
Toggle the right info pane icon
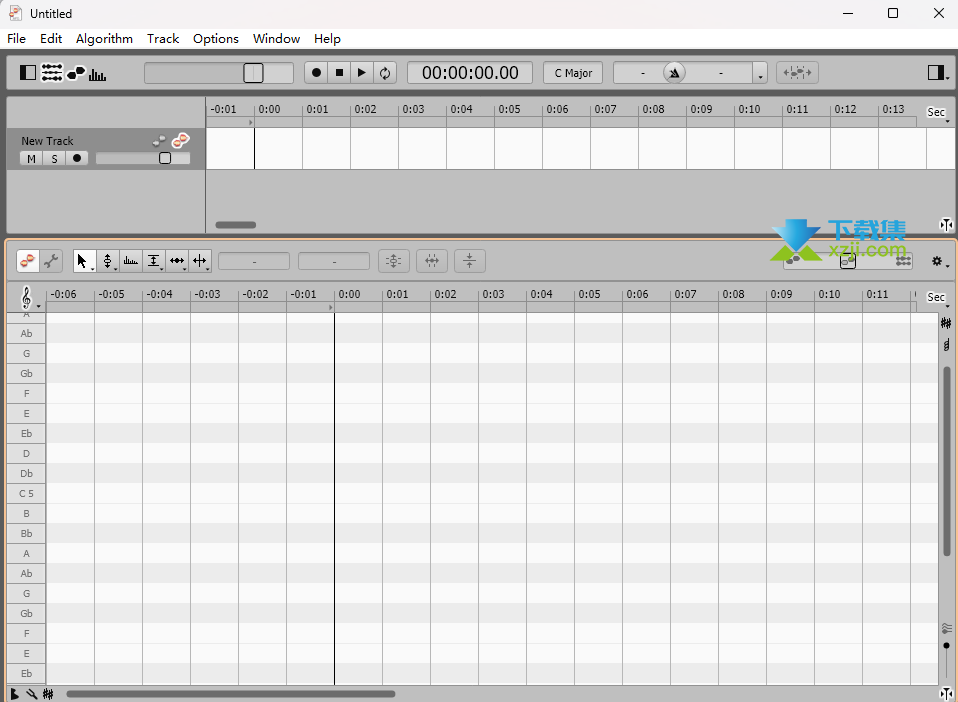click(x=935, y=73)
